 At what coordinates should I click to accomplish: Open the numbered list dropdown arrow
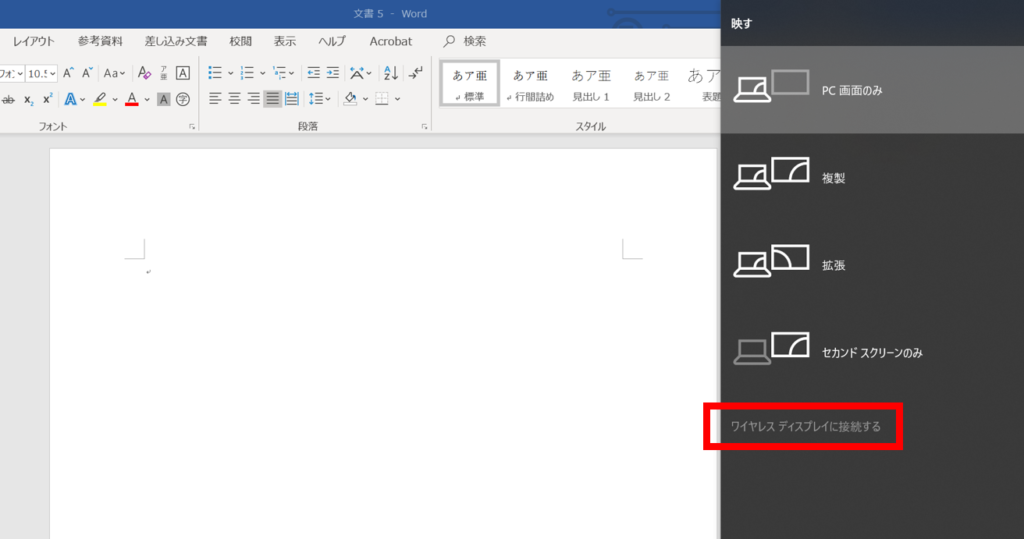[x=263, y=73]
